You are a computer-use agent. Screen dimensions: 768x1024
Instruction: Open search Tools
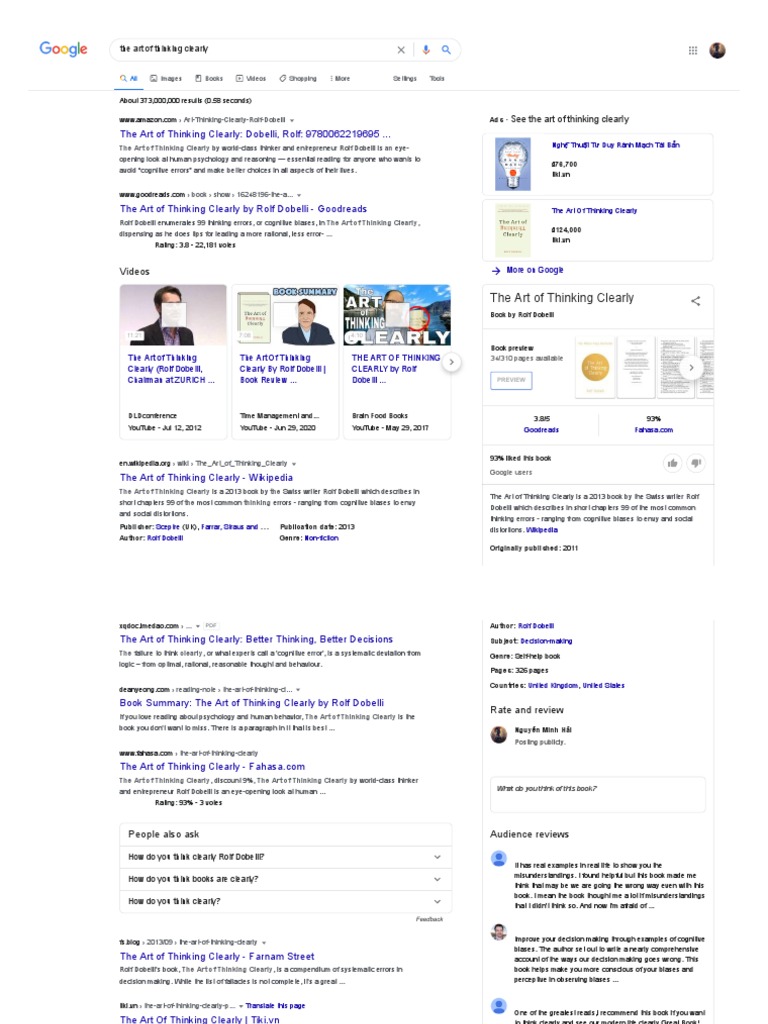click(437, 78)
